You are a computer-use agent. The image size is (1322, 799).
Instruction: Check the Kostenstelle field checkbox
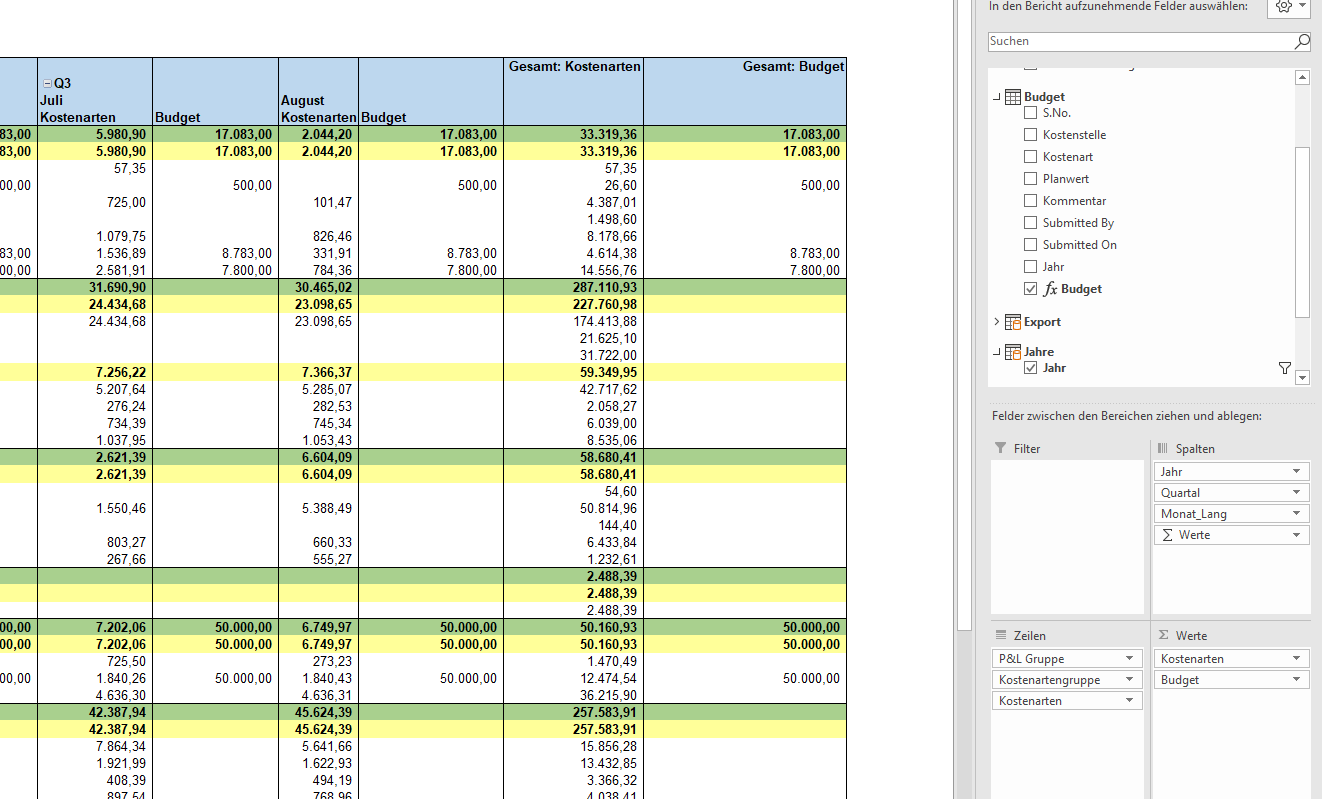(x=1031, y=135)
